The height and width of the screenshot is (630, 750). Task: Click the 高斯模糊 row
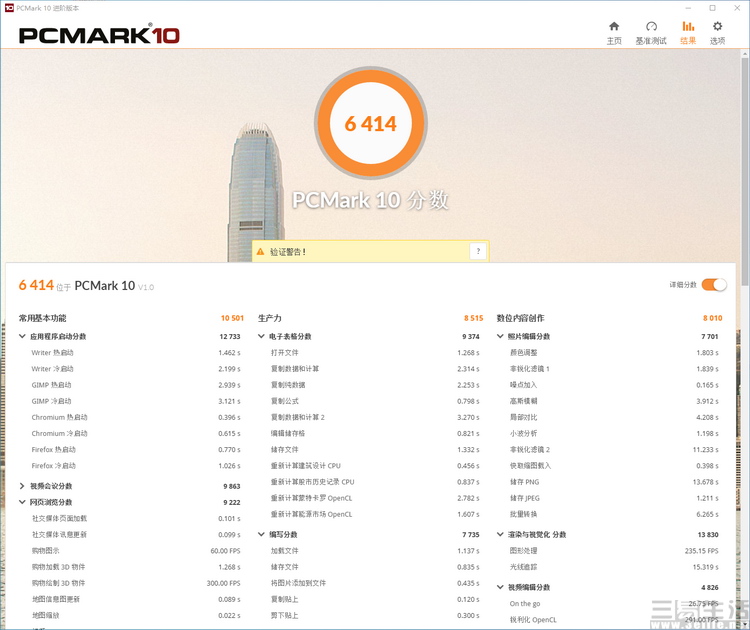coord(614,401)
